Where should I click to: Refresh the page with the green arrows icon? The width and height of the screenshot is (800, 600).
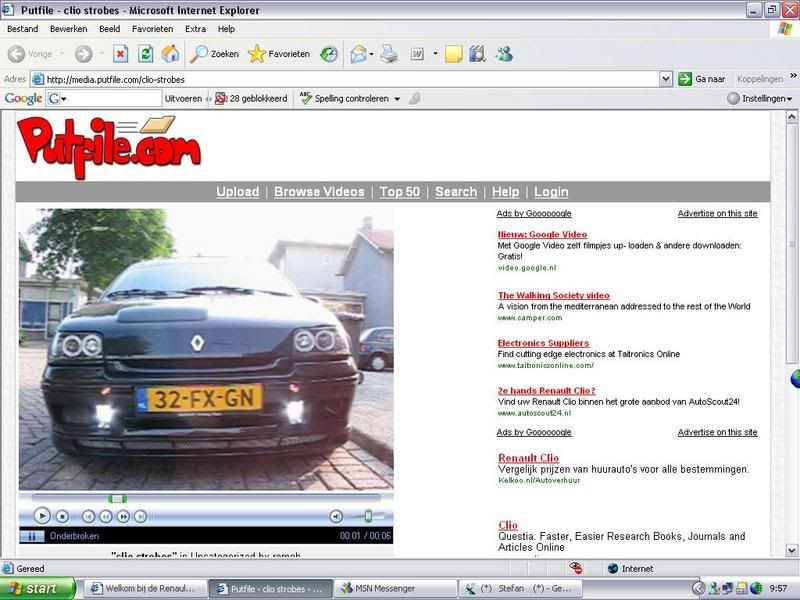[145, 54]
